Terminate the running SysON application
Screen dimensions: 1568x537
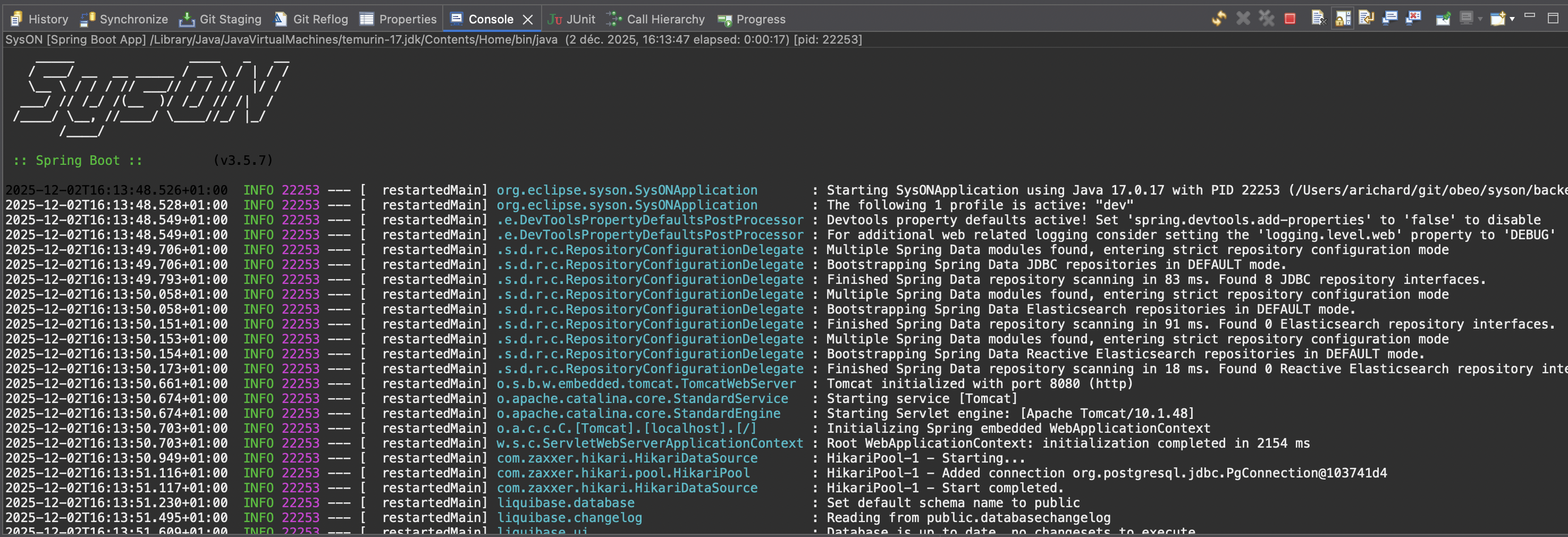pyautogui.click(x=1289, y=19)
